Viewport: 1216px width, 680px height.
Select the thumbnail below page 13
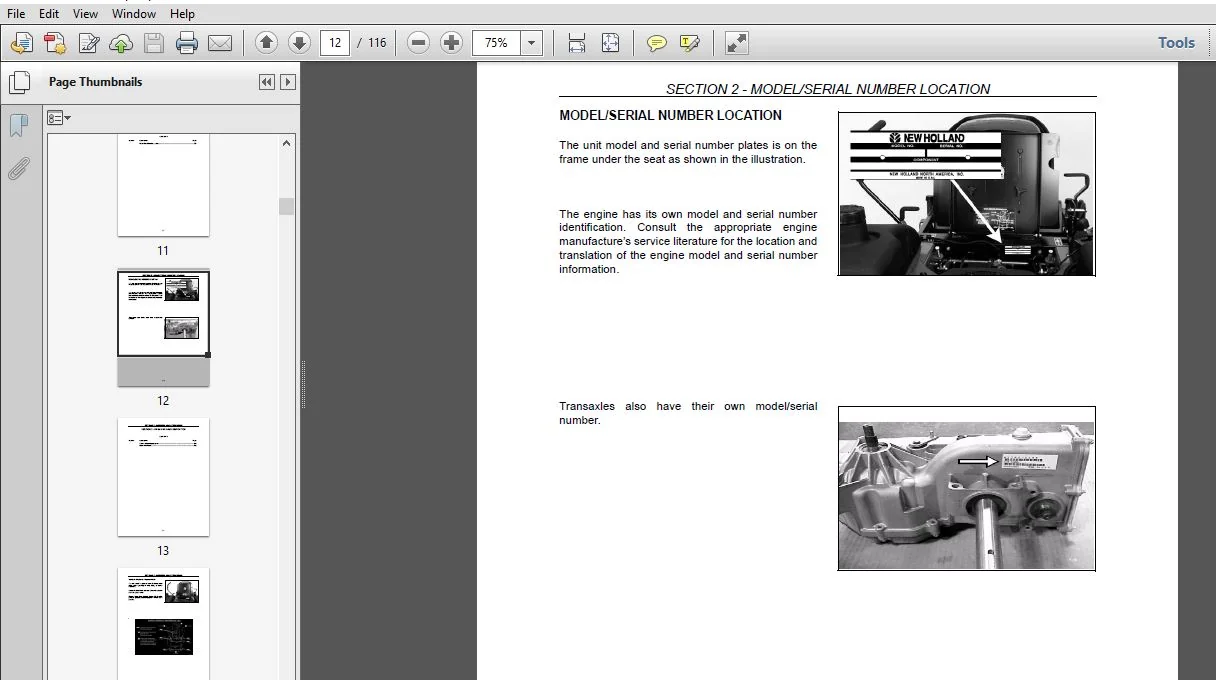point(163,624)
